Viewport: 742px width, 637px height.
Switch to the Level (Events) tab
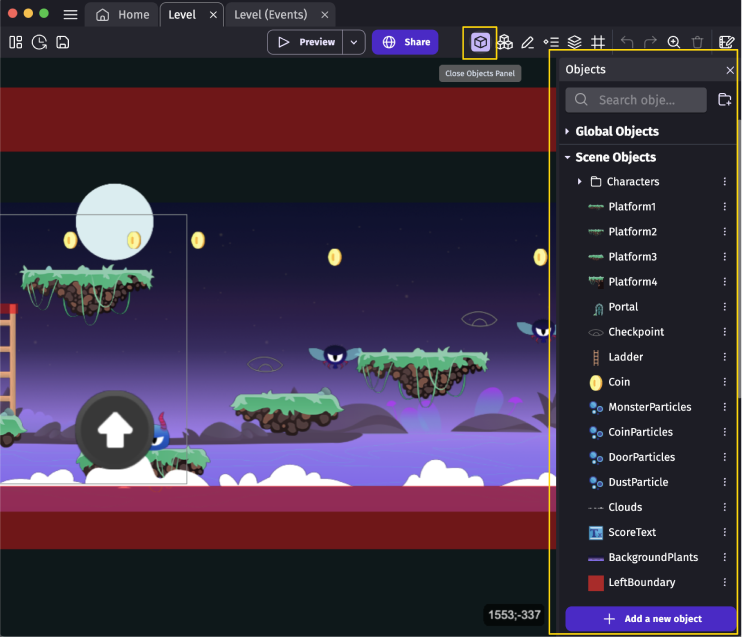point(270,15)
